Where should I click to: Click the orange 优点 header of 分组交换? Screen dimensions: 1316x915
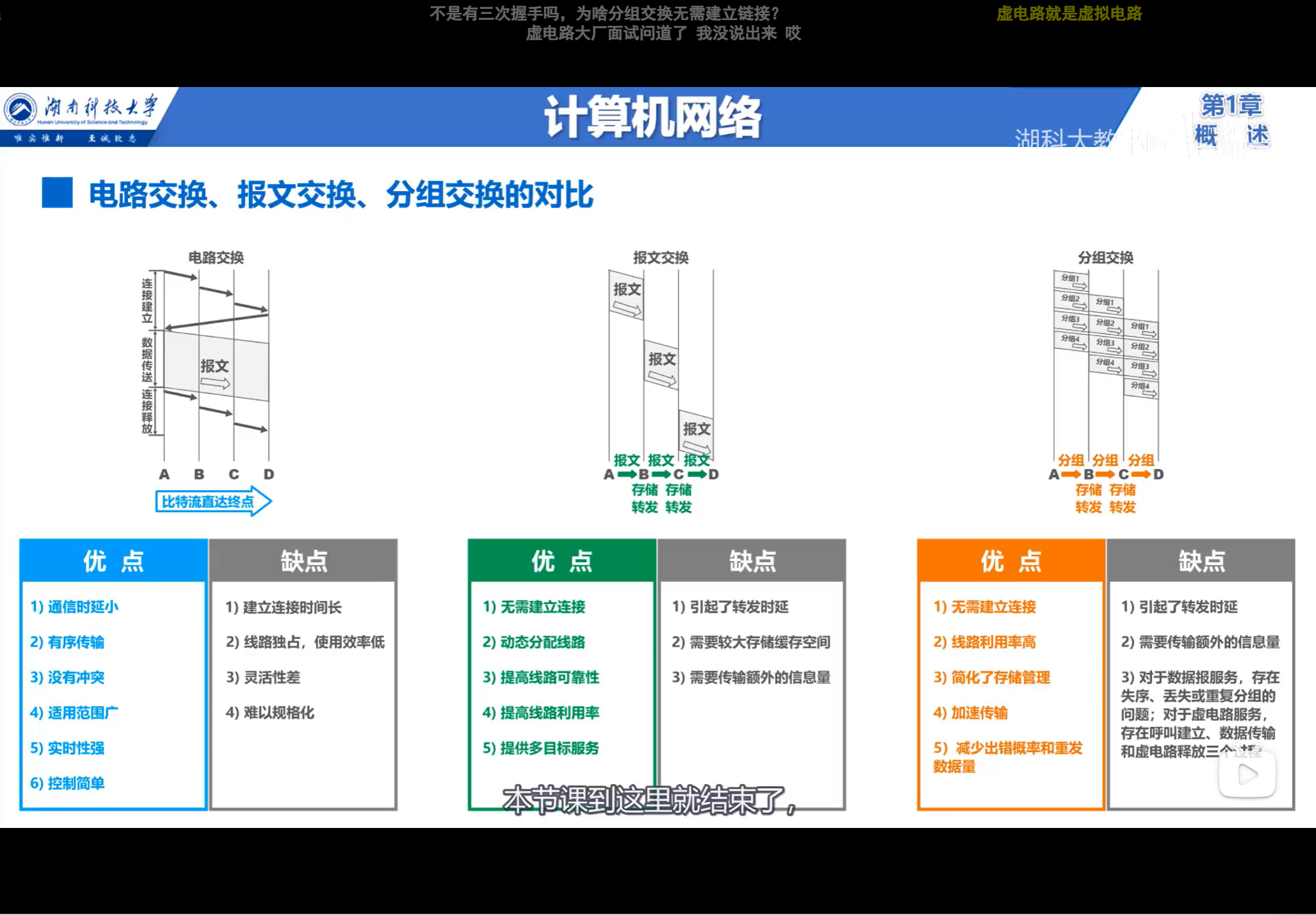pyautogui.click(x=1010, y=561)
